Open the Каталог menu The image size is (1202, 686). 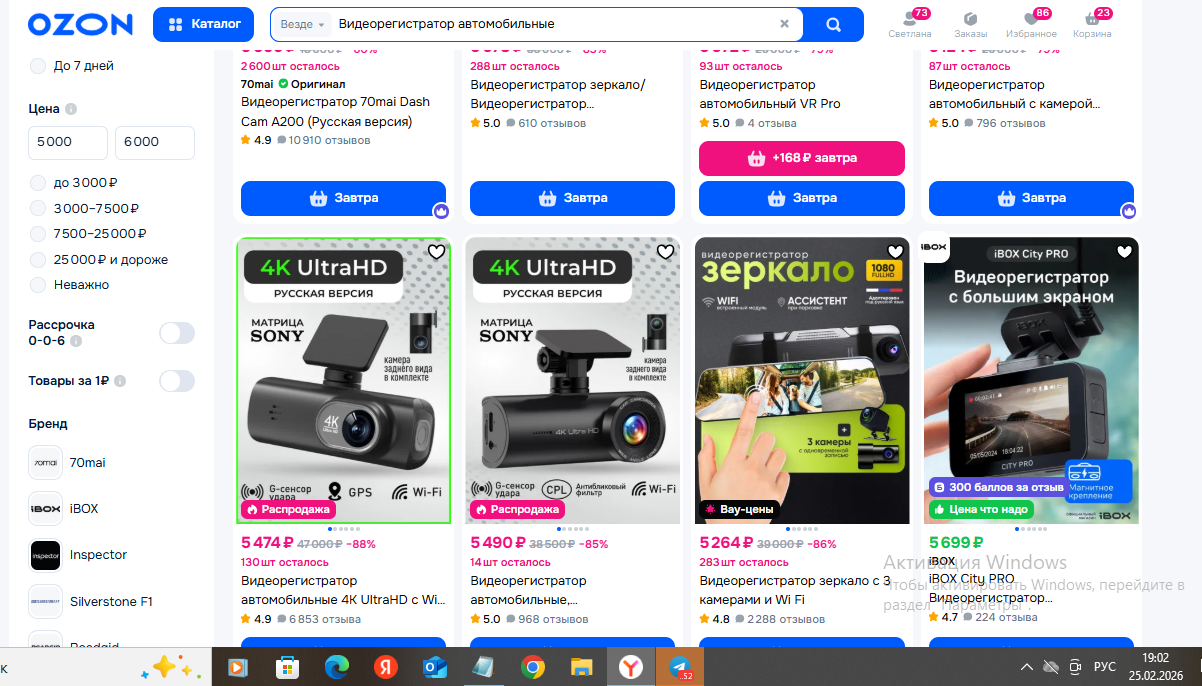click(204, 24)
